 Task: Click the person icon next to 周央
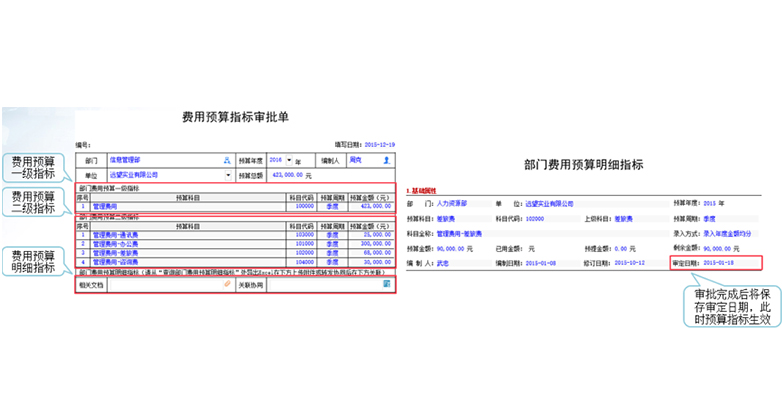(x=386, y=159)
